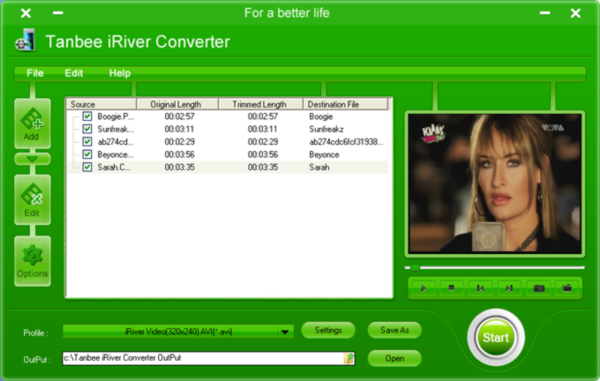Click original length 00:03:11 cell
Image resolution: width=600 pixels, height=381 pixels.
click(179, 129)
